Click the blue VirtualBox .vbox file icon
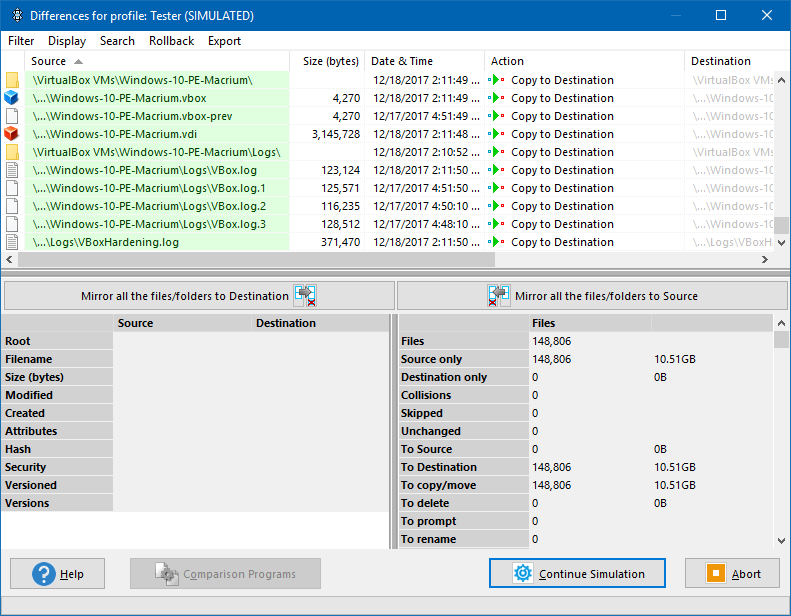The height and width of the screenshot is (616, 791). (x=12, y=98)
